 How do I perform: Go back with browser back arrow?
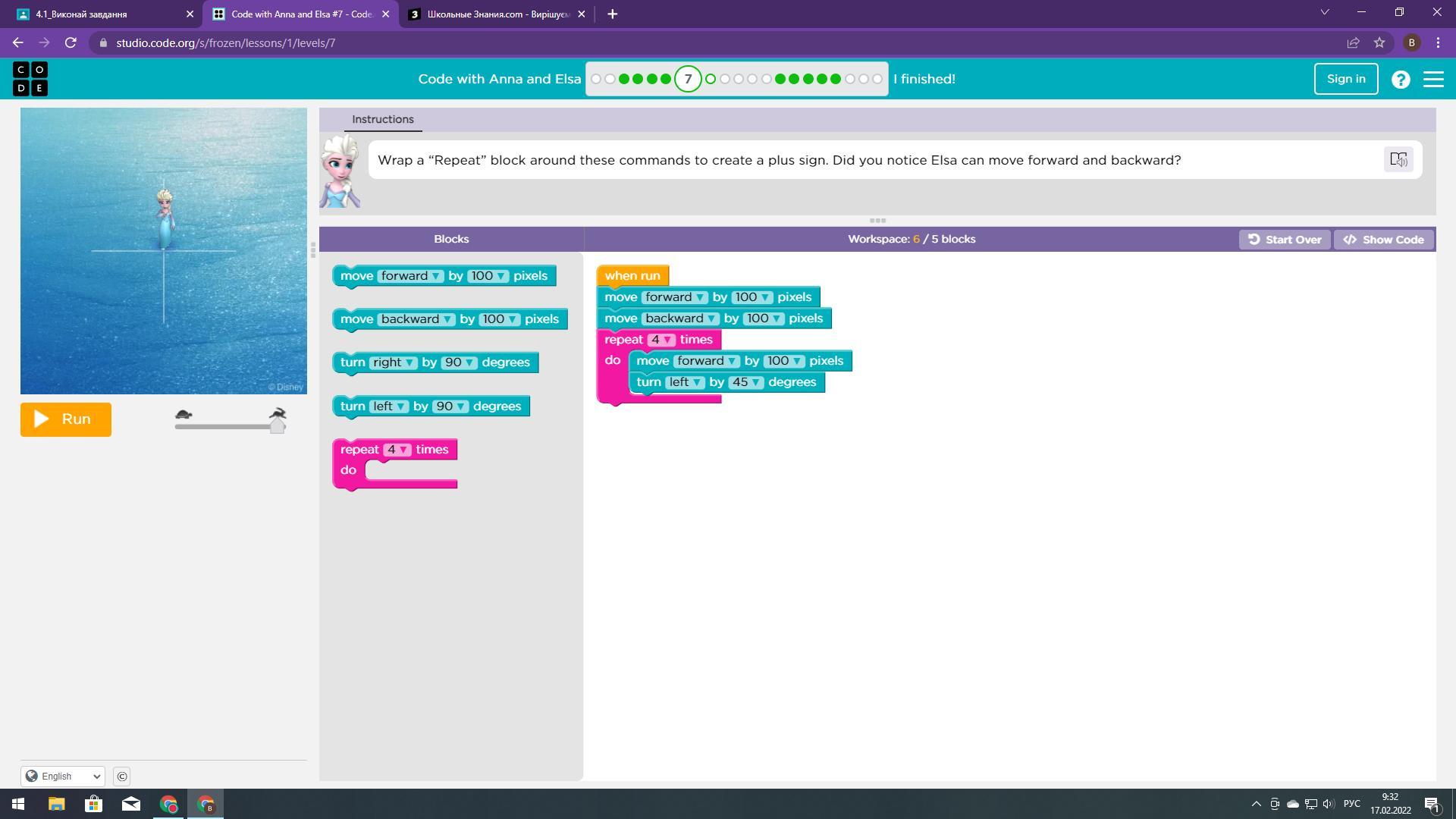coord(18,43)
